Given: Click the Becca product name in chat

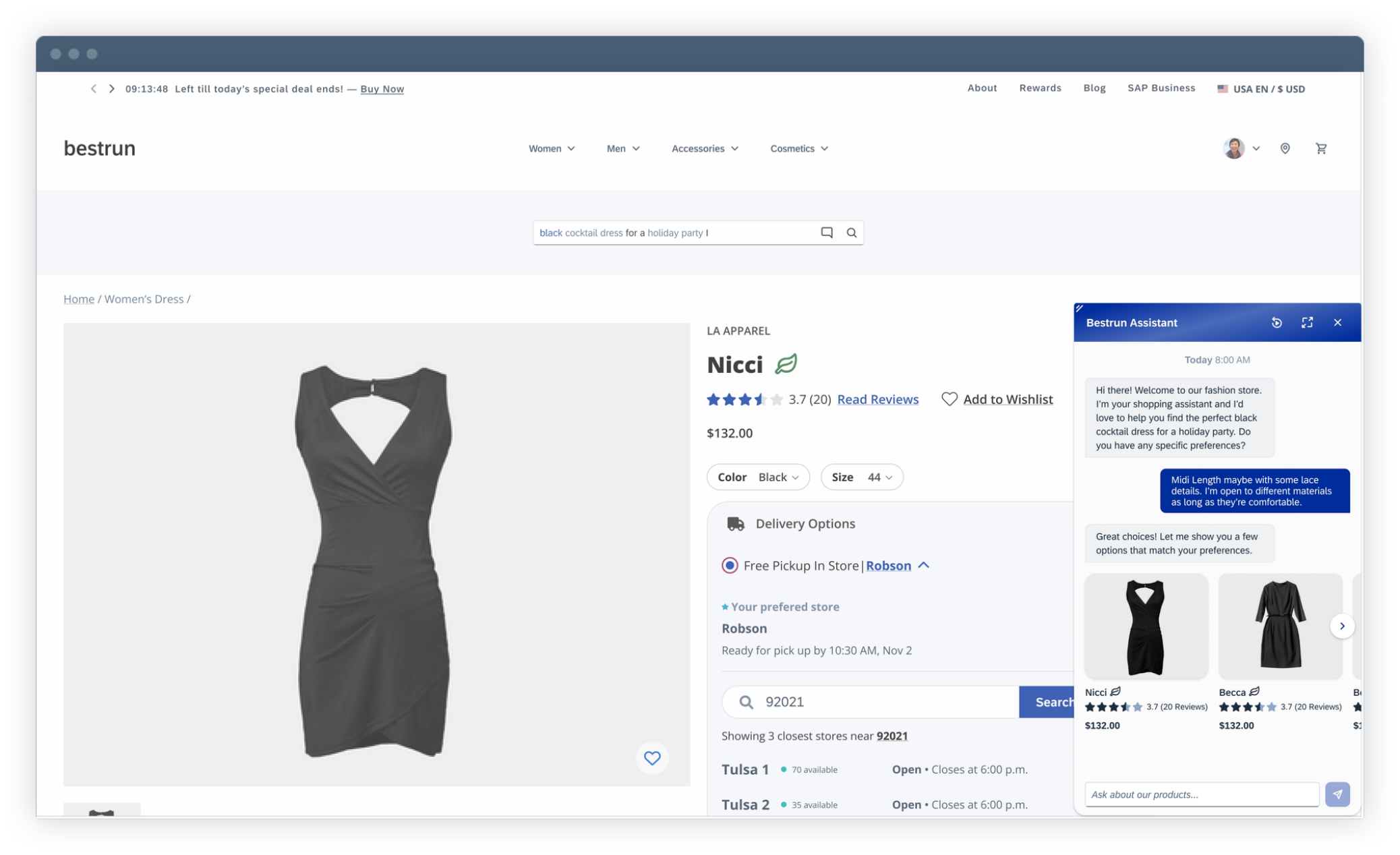Looking at the screenshot, I should tap(1232, 692).
